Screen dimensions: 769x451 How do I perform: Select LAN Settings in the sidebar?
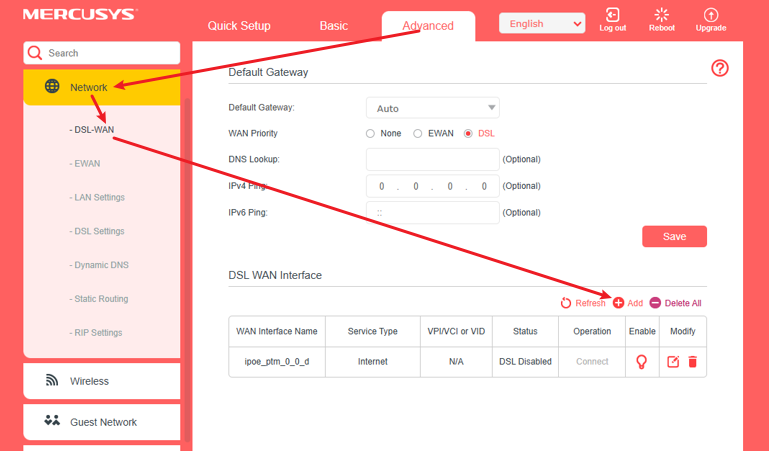pyautogui.click(x=97, y=198)
